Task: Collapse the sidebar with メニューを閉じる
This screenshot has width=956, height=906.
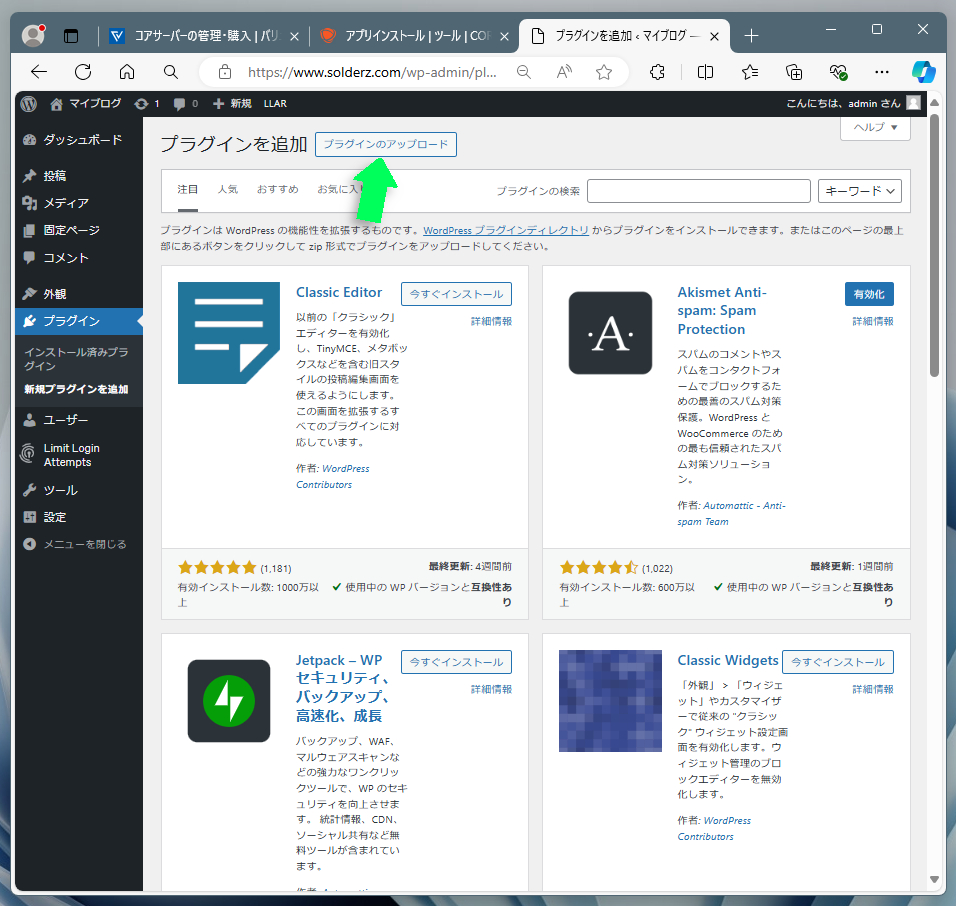Action: 79,544
